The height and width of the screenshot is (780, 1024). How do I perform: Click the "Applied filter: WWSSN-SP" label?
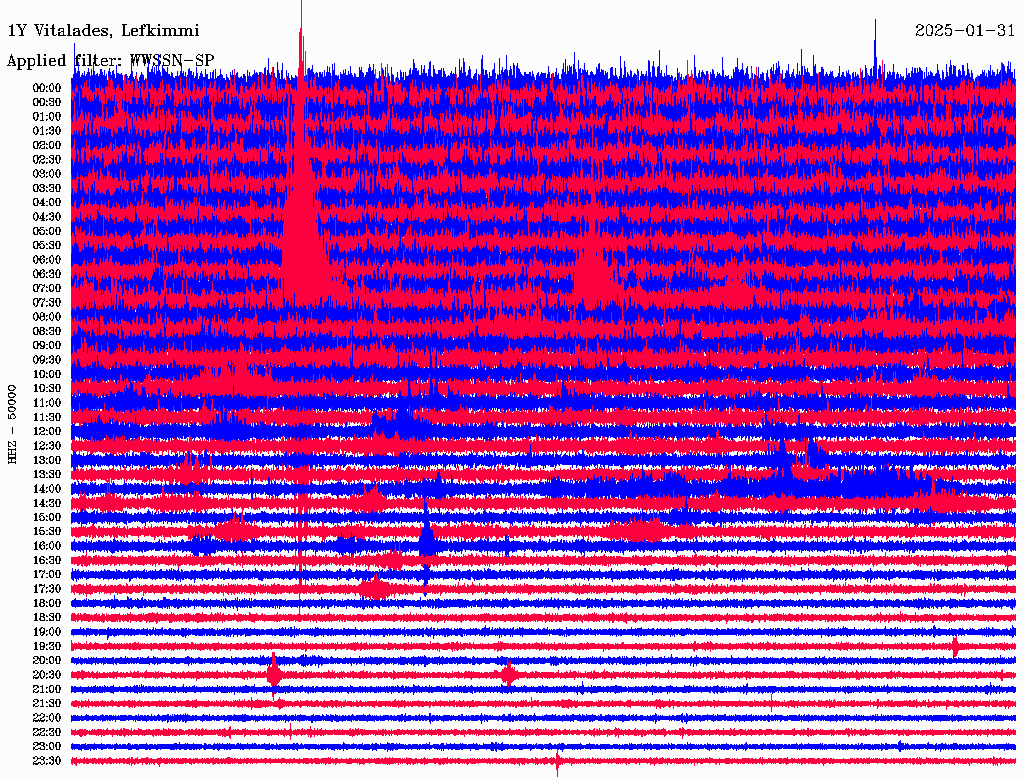(x=110, y=61)
